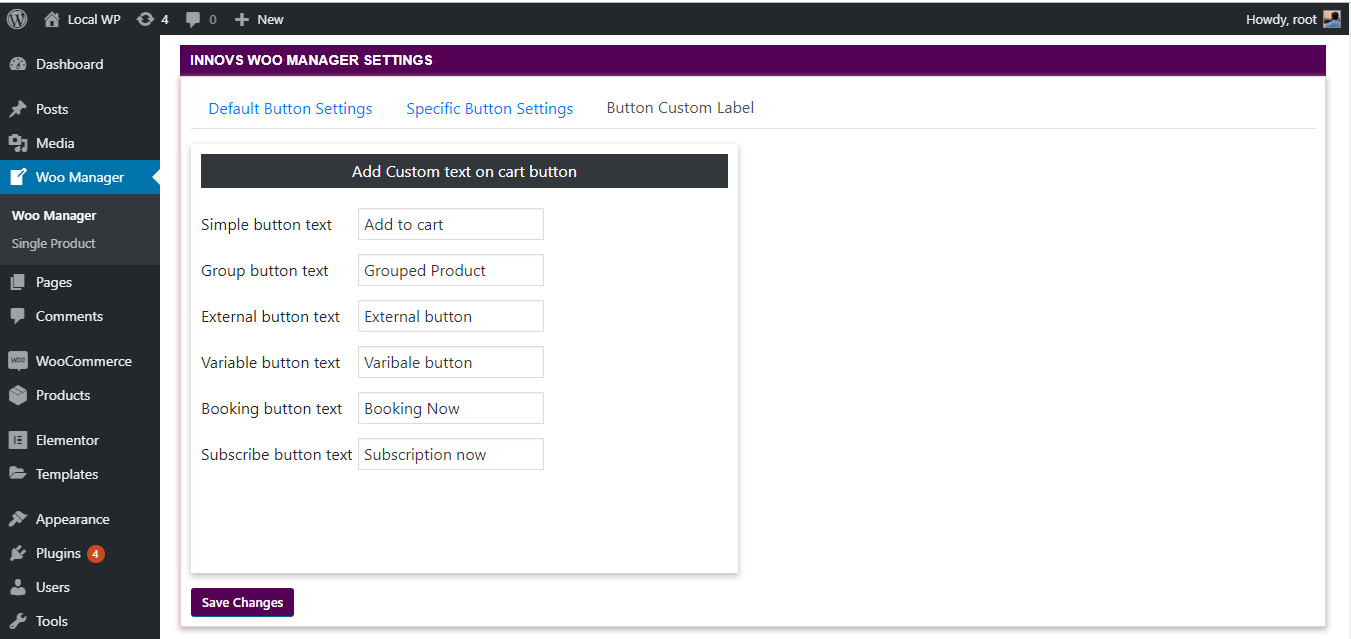Click 'Variable button text' label
The width and height of the screenshot is (1351, 639).
tap(271, 362)
